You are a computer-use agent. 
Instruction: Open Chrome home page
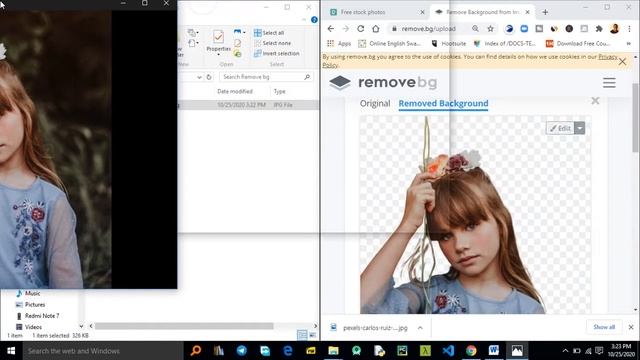[376, 29]
